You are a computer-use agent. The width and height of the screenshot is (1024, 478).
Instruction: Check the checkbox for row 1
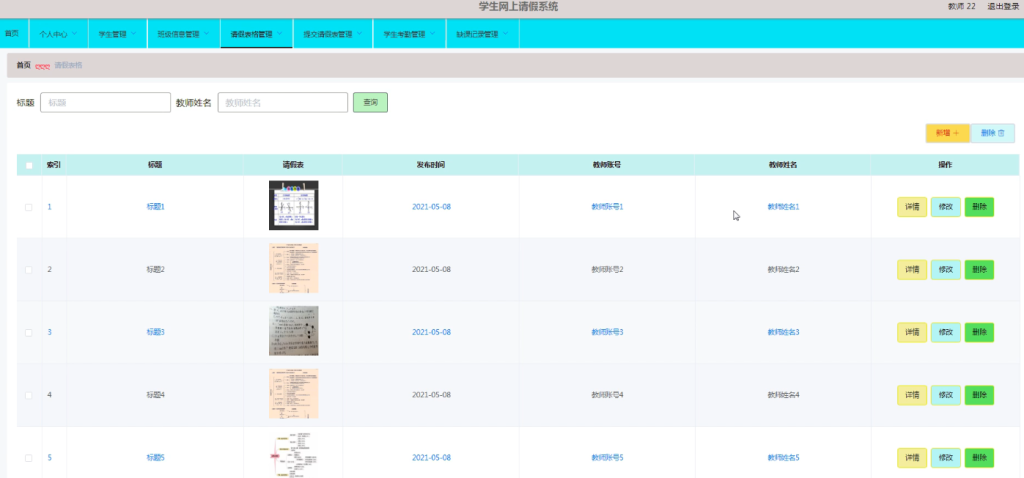[x=29, y=207]
